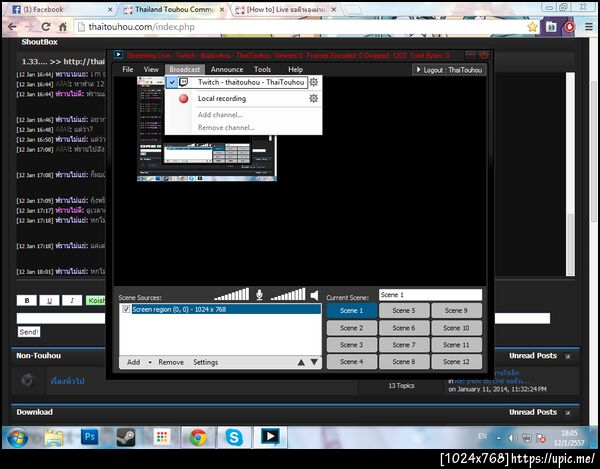The width and height of the screenshot is (600, 469).
Task: Open the Tools menu
Action: [x=262, y=69]
